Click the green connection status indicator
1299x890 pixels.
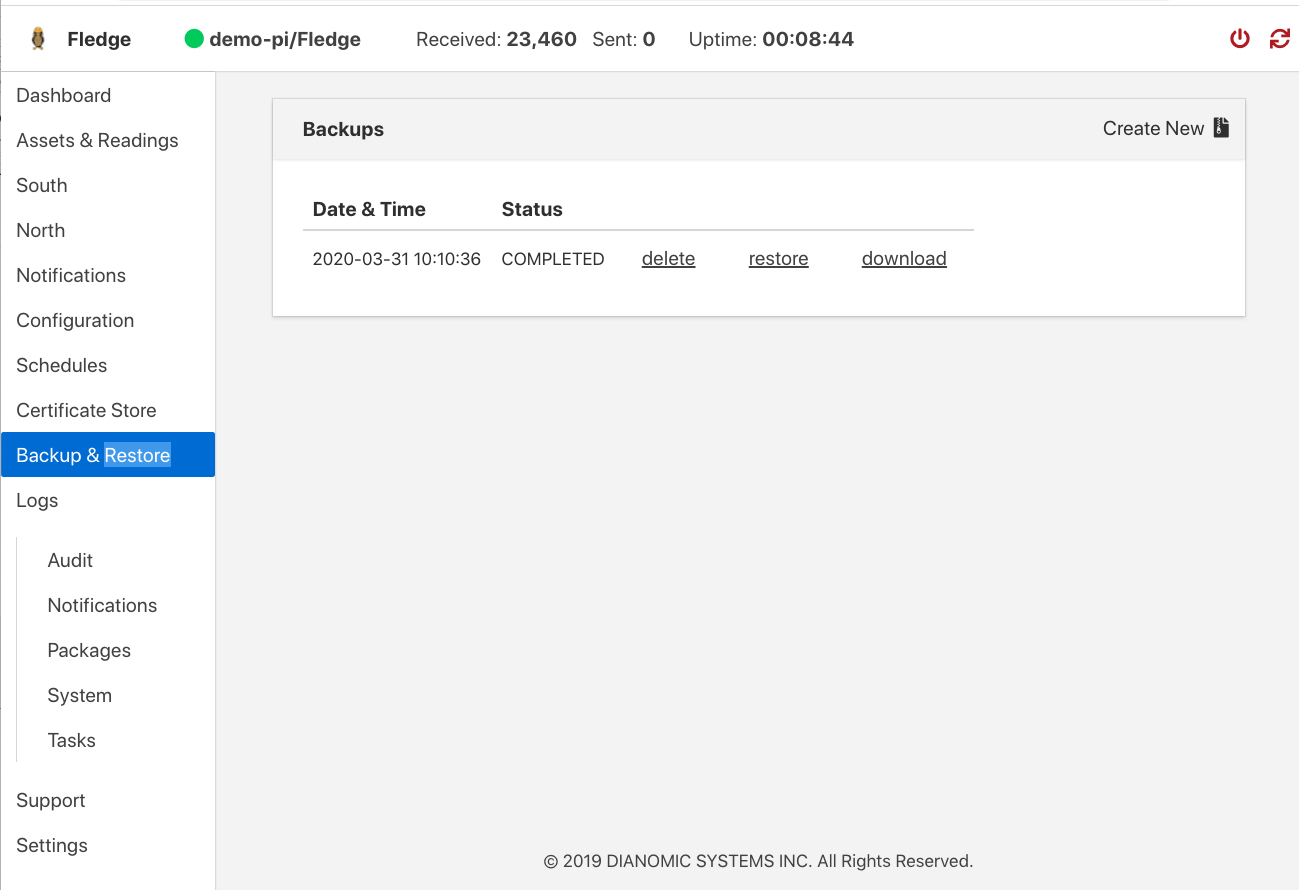pos(194,39)
